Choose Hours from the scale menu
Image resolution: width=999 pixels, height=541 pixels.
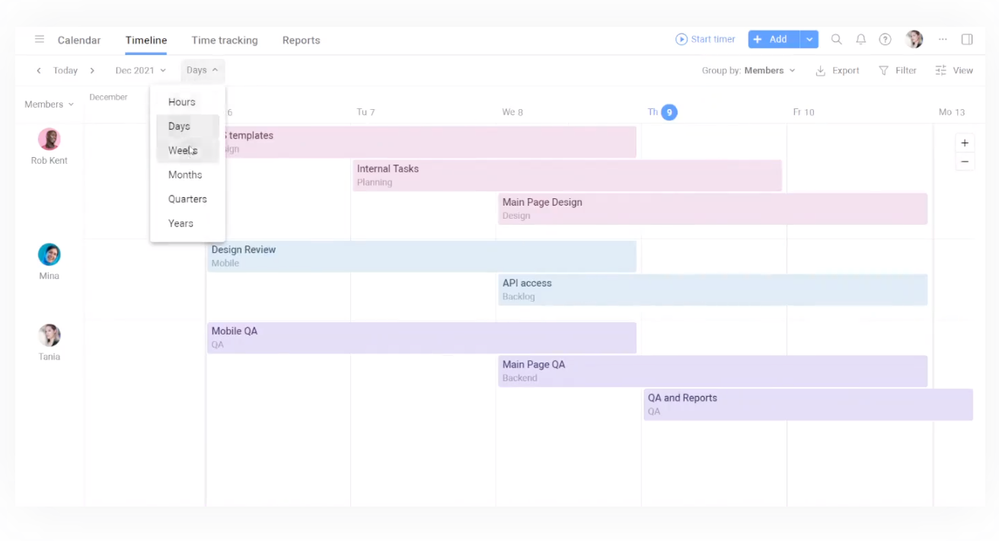click(188, 102)
